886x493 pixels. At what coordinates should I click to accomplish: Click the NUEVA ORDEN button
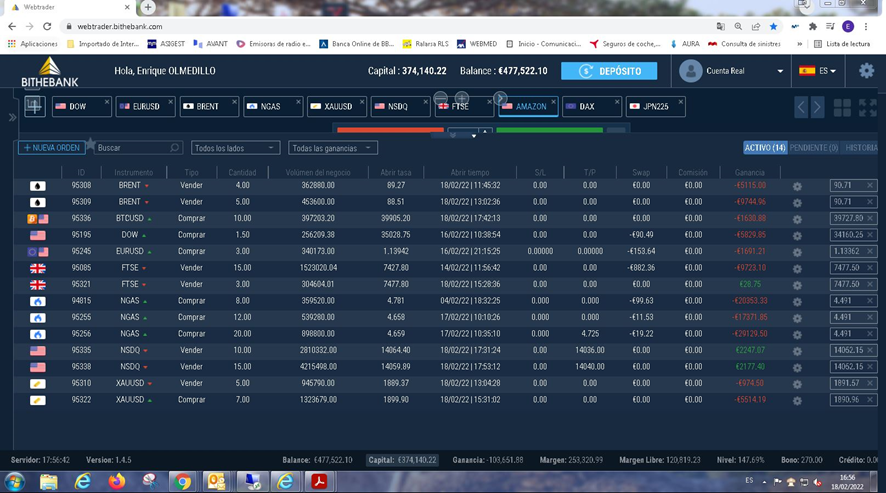(x=51, y=148)
